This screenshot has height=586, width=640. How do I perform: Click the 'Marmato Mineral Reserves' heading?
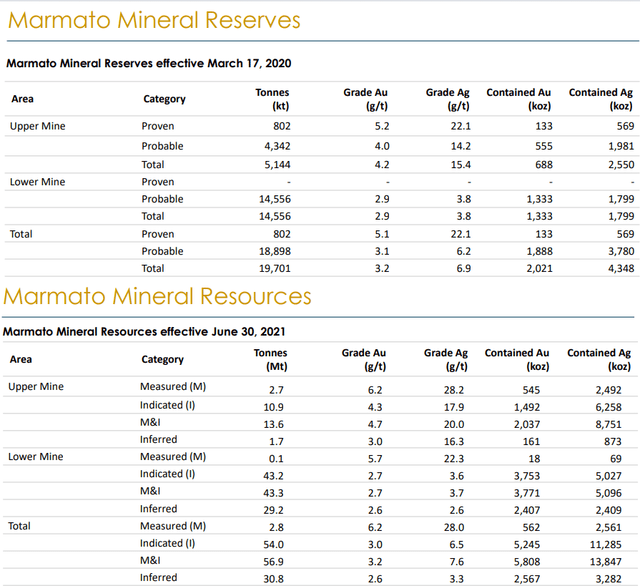(154, 20)
